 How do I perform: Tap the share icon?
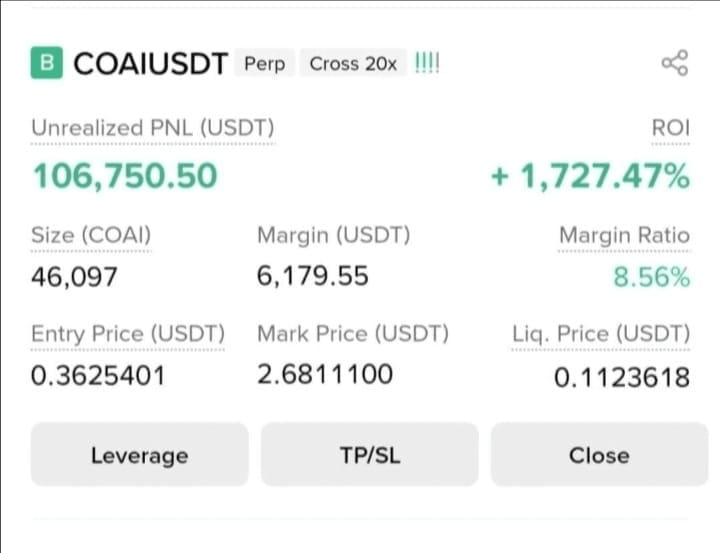(x=675, y=63)
